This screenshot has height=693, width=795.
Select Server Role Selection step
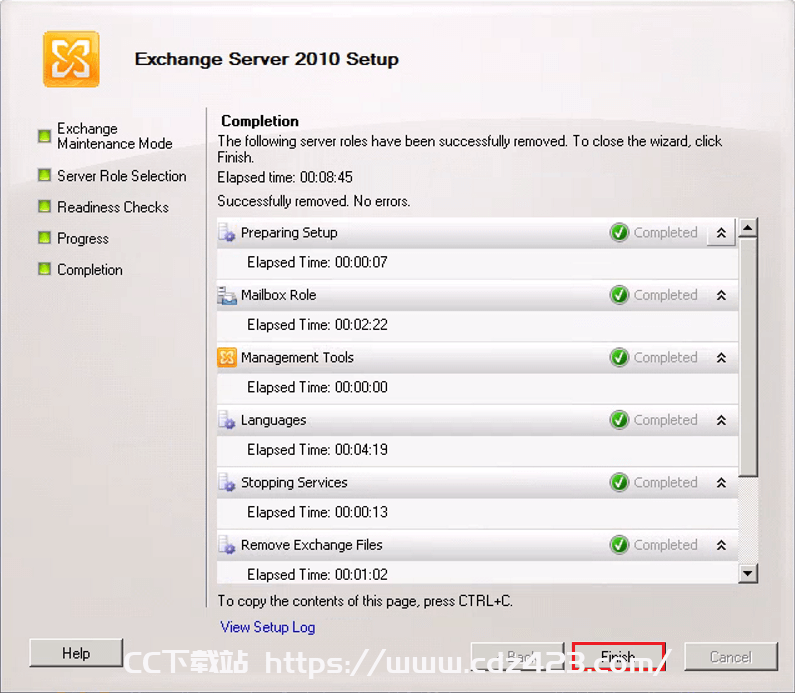click(122, 176)
